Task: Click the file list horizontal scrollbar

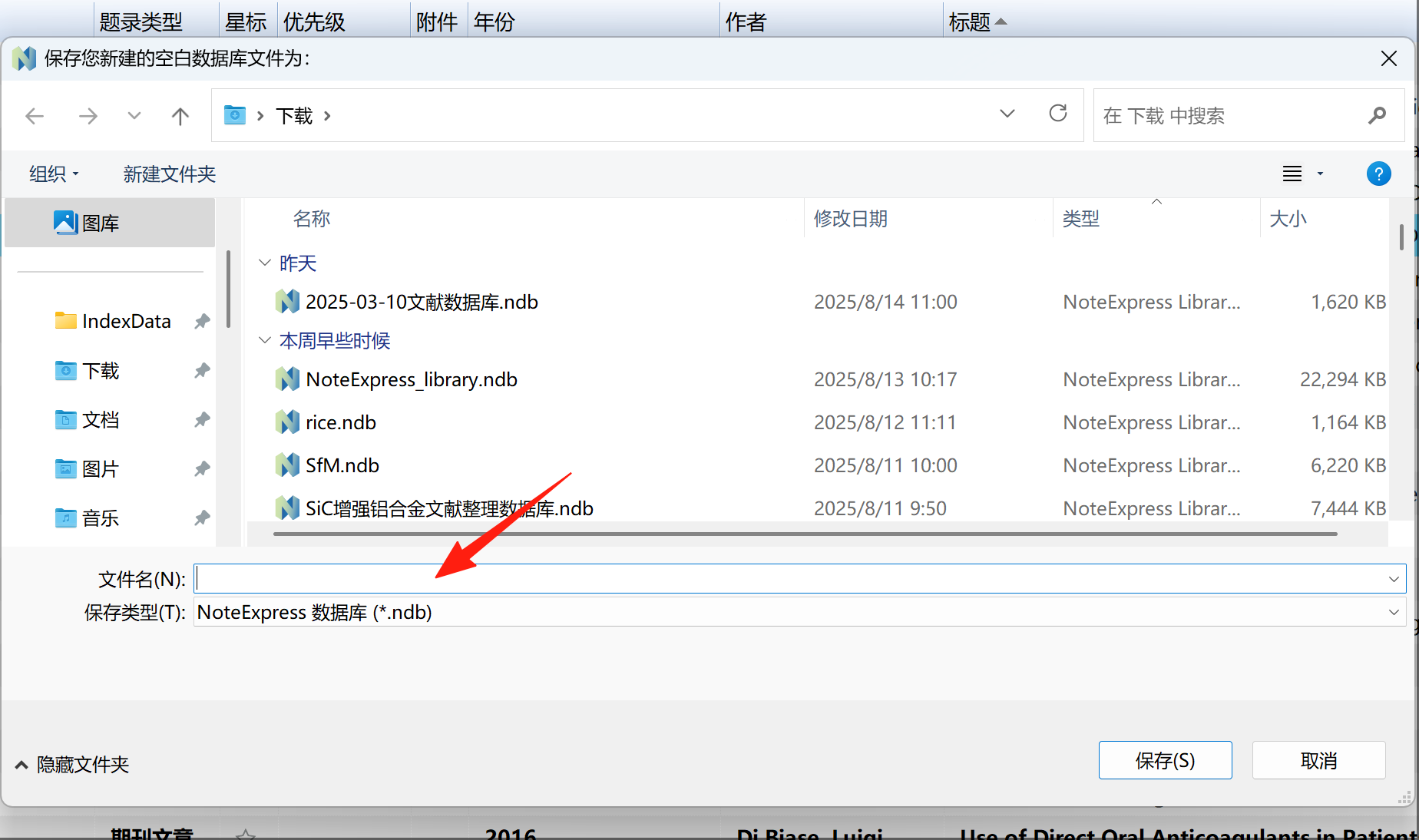Action: [805, 534]
